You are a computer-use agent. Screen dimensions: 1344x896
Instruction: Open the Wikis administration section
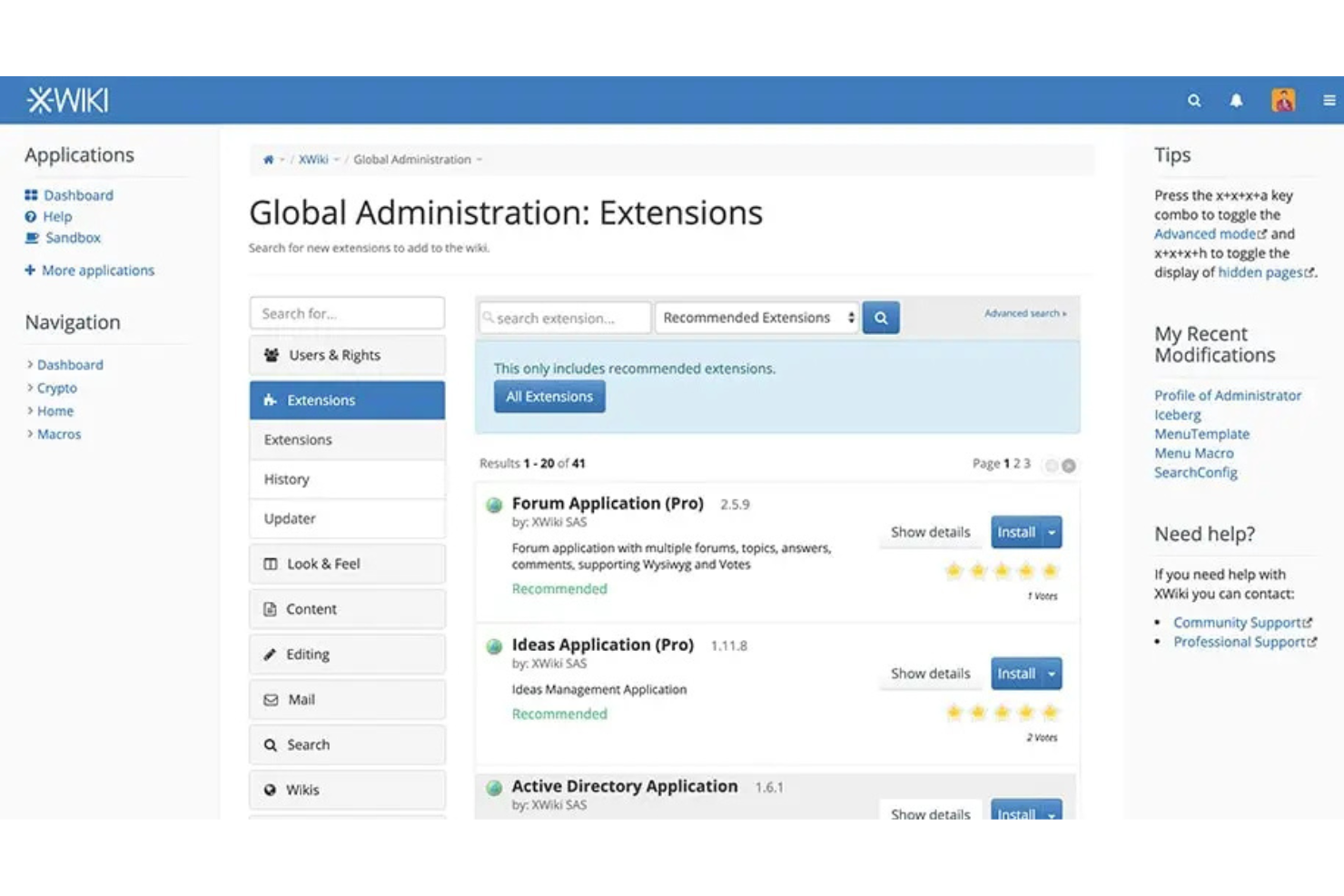347,790
